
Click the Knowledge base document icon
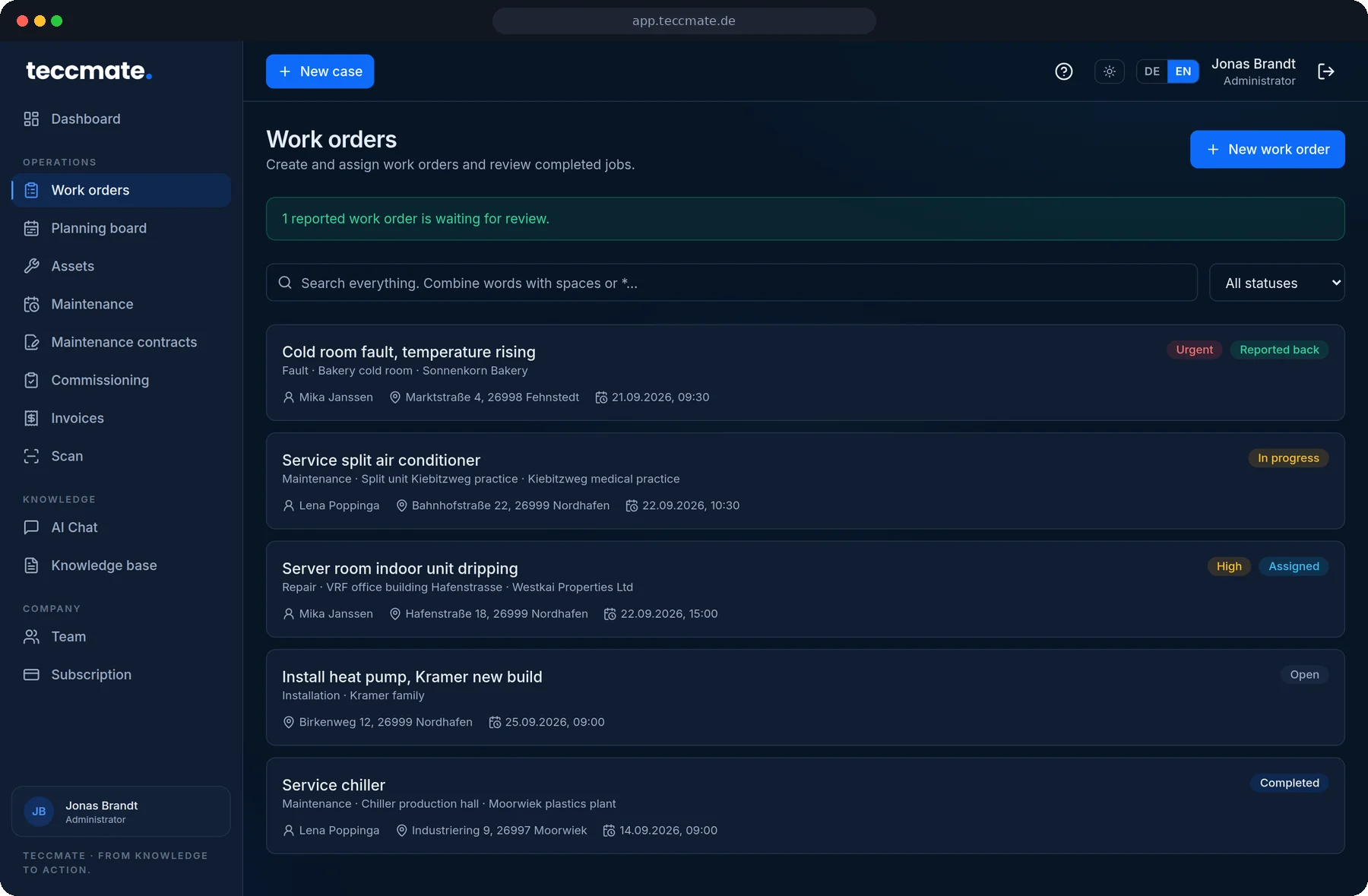[x=31, y=565]
